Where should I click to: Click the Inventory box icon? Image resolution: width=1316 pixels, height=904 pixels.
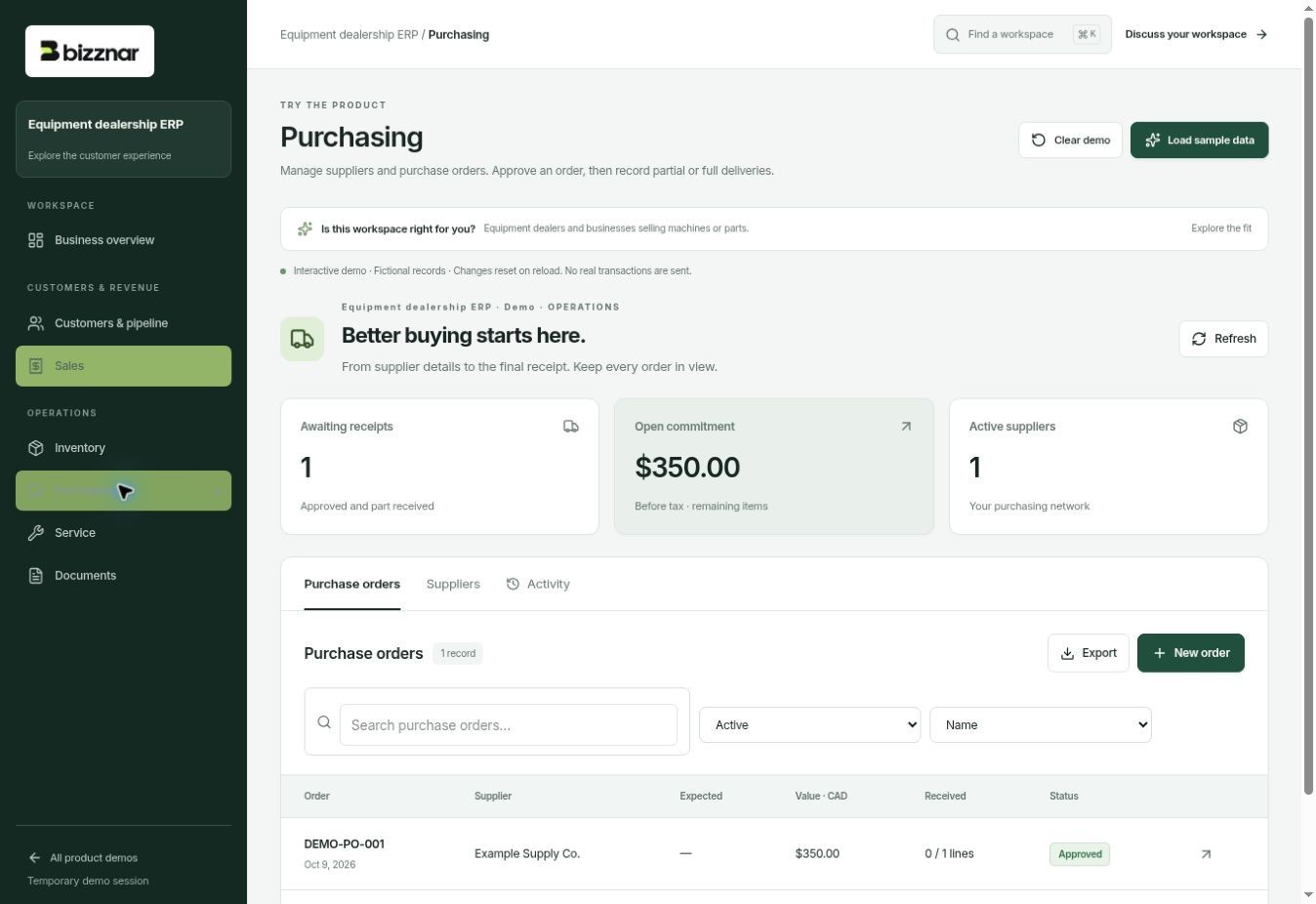click(x=36, y=448)
